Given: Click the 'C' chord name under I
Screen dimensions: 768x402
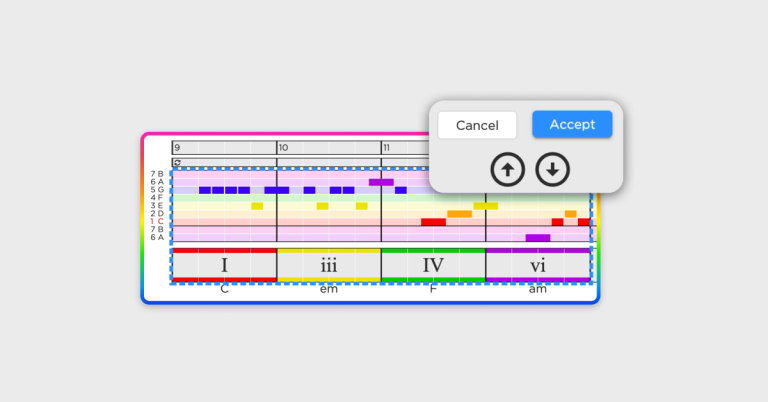Looking at the screenshot, I should point(224,289).
